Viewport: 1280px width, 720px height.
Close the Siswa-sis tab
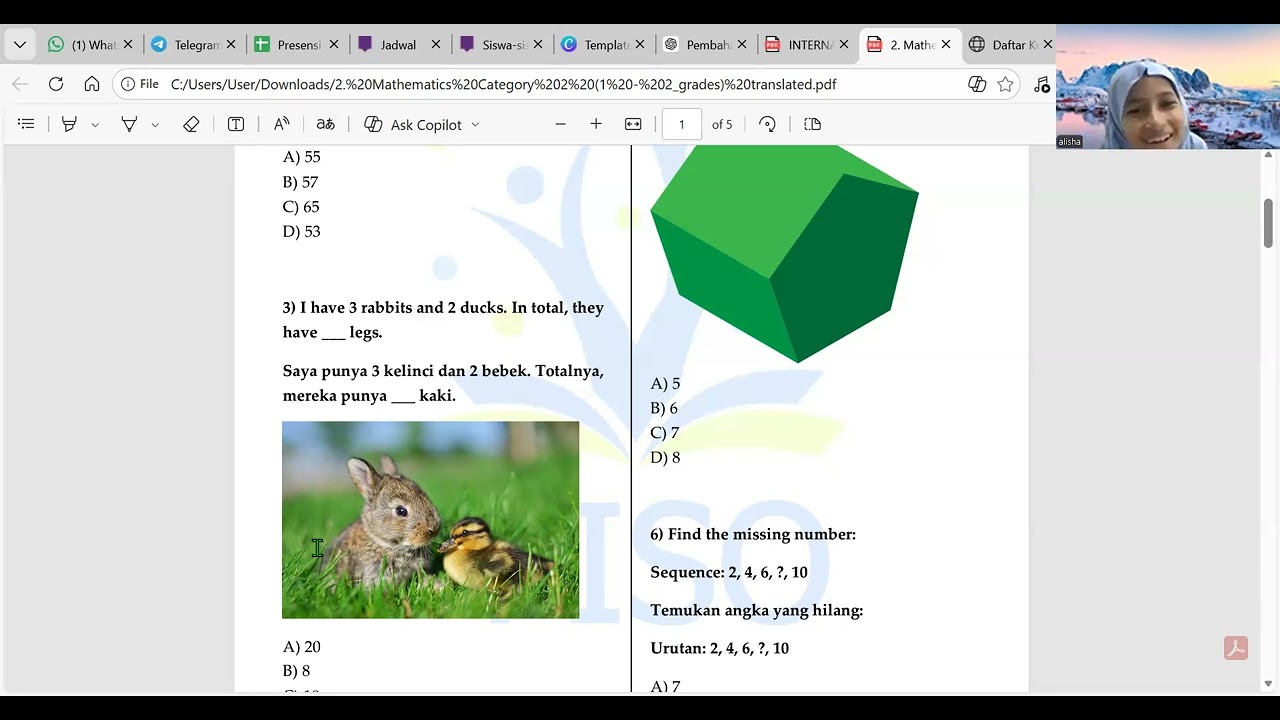539,45
